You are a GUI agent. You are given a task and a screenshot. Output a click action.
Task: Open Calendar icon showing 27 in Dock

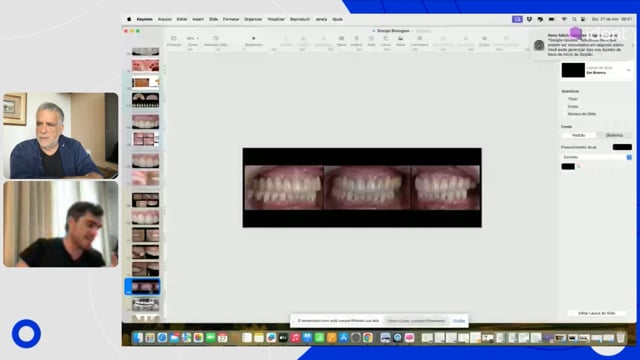tap(222, 338)
